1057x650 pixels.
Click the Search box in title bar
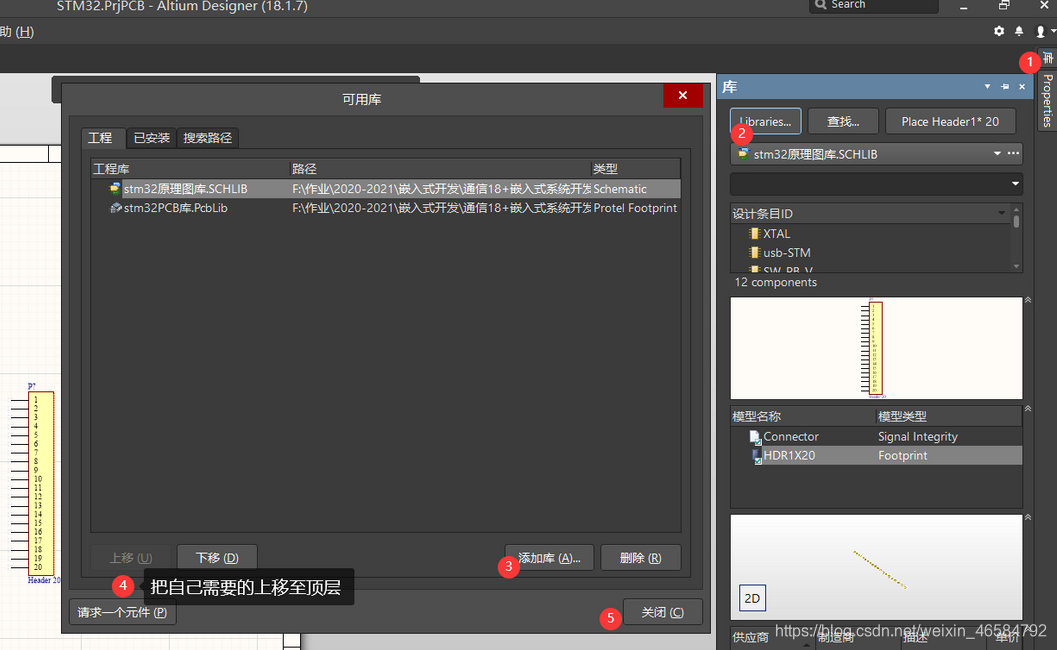click(874, 5)
